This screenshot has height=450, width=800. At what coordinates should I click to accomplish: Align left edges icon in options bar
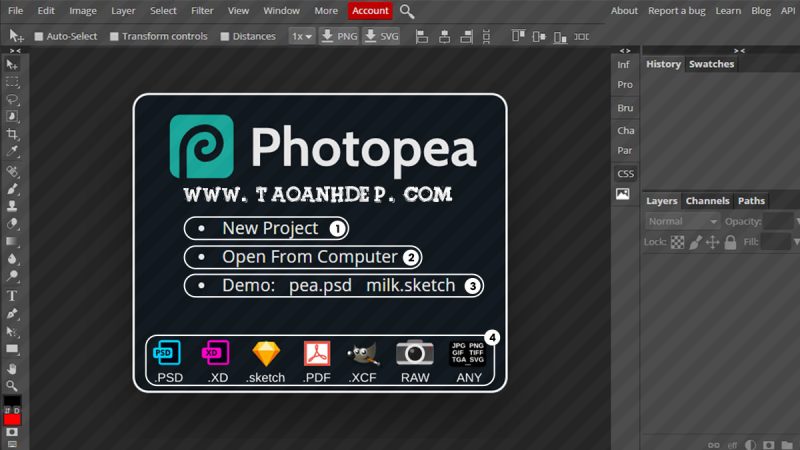(x=421, y=36)
